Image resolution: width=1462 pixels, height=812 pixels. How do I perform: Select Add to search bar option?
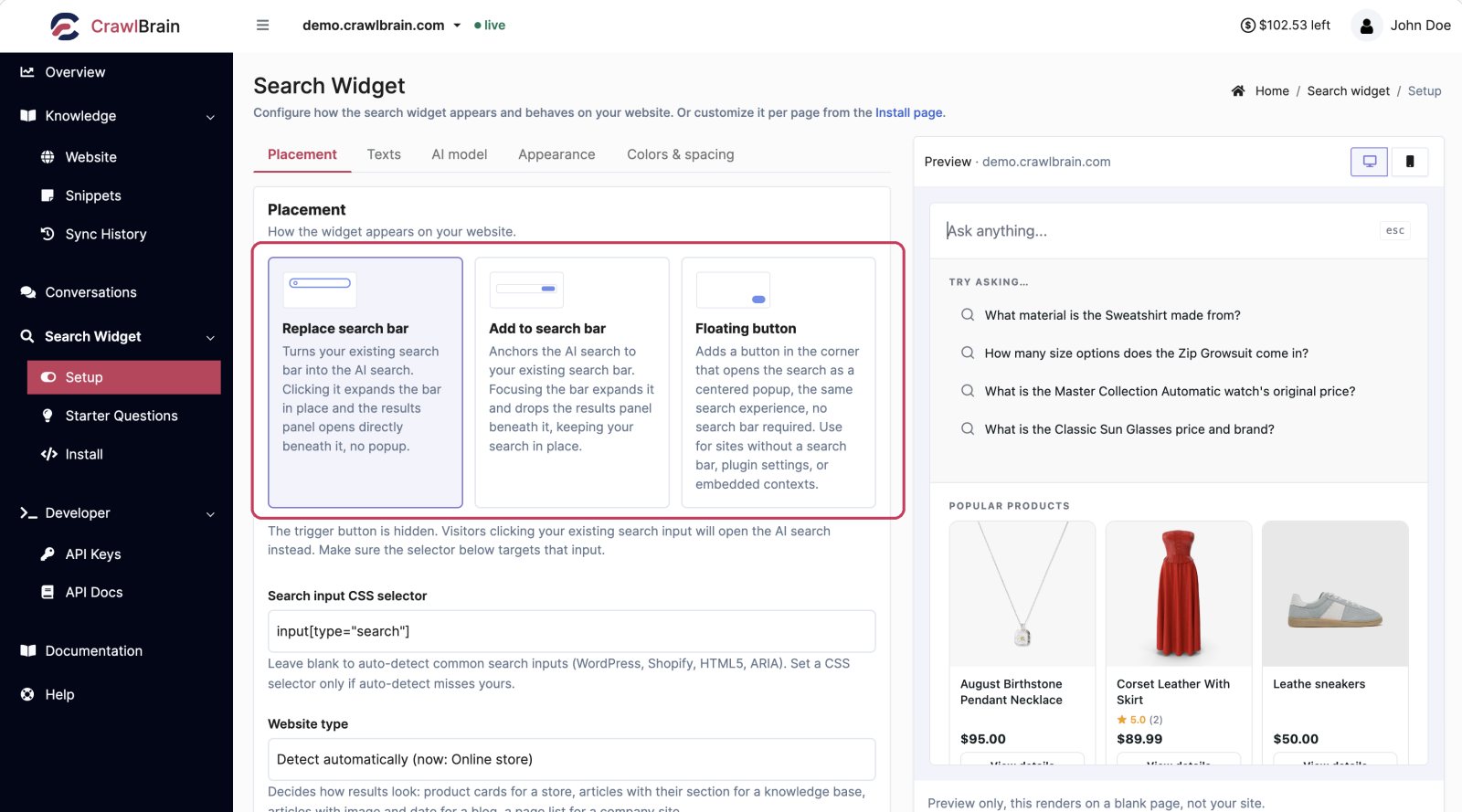click(572, 382)
